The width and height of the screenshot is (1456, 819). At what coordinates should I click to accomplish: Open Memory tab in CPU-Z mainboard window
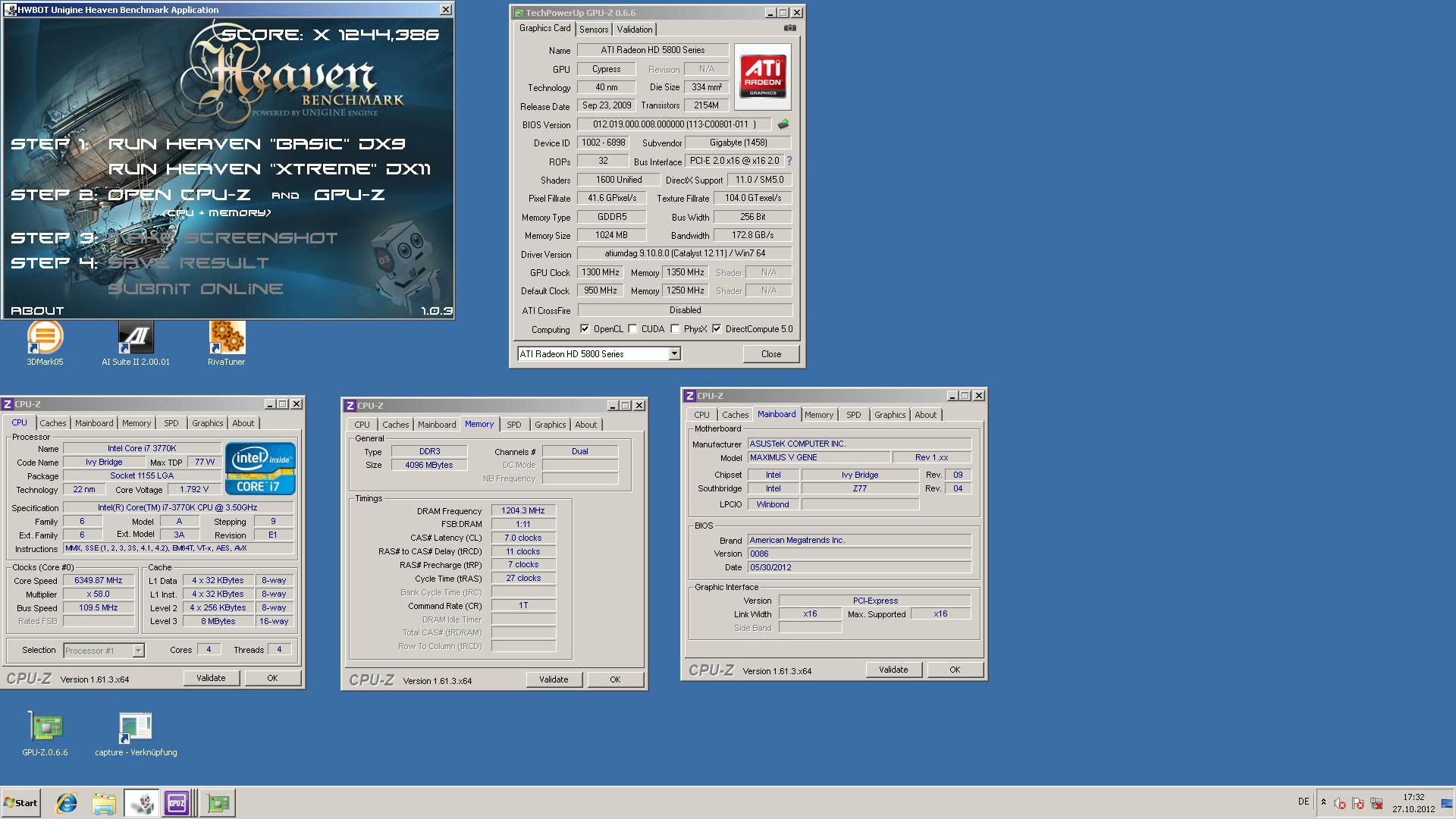click(x=819, y=415)
